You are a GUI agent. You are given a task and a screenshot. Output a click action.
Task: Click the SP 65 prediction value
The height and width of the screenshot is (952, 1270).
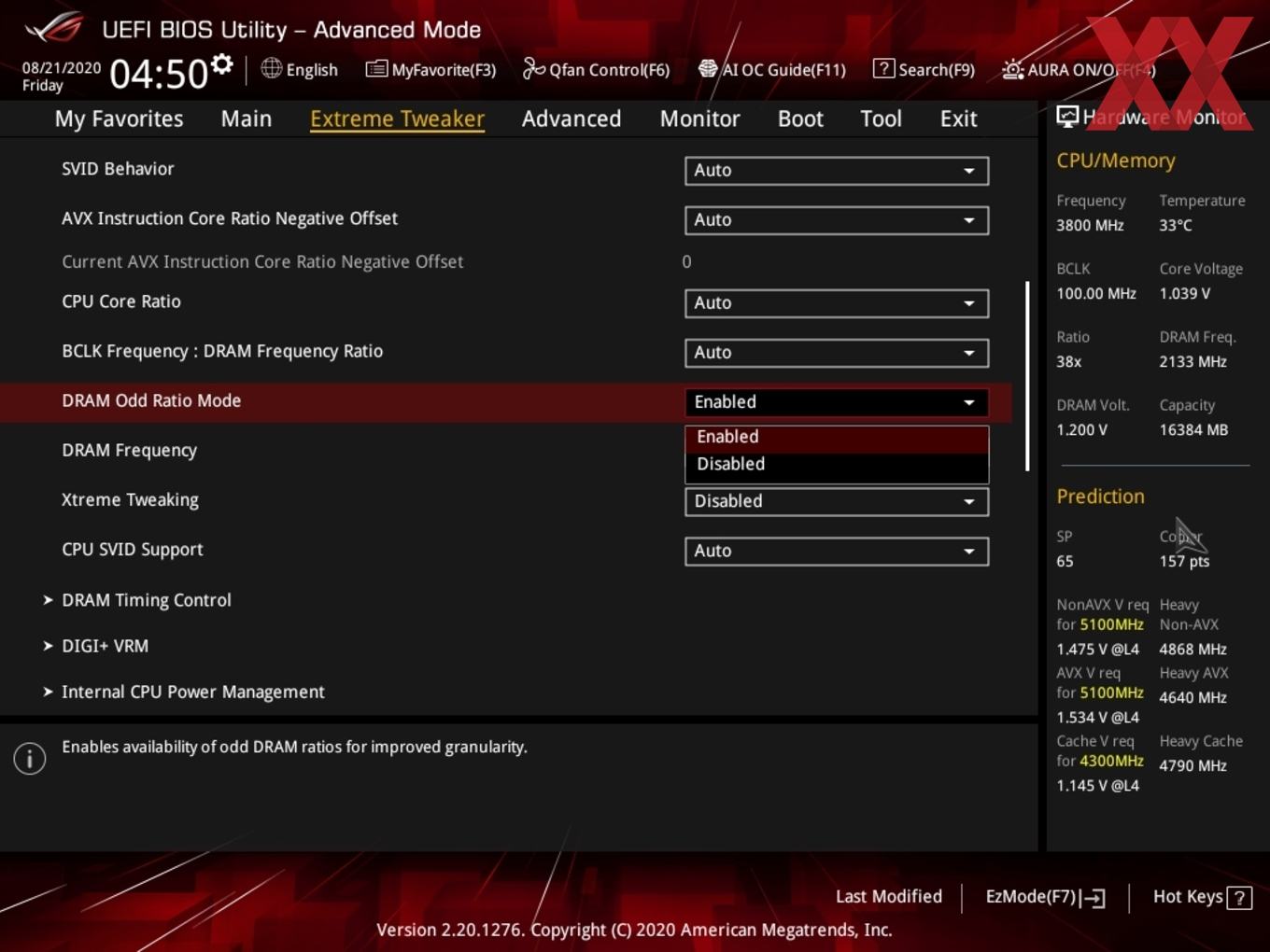pyautogui.click(x=1065, y=562)
